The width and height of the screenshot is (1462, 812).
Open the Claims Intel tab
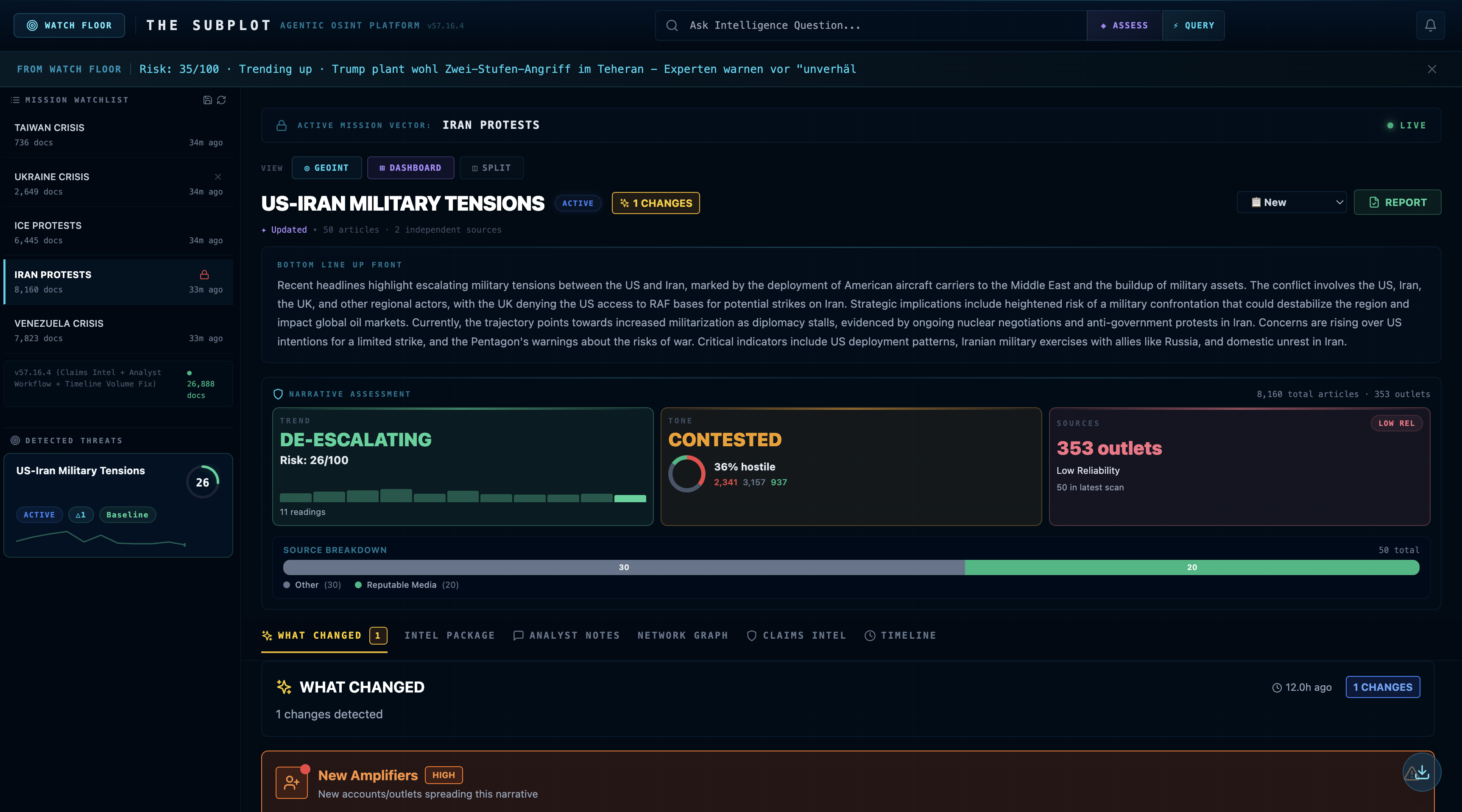pyautogui.click(x=796, y=636)
